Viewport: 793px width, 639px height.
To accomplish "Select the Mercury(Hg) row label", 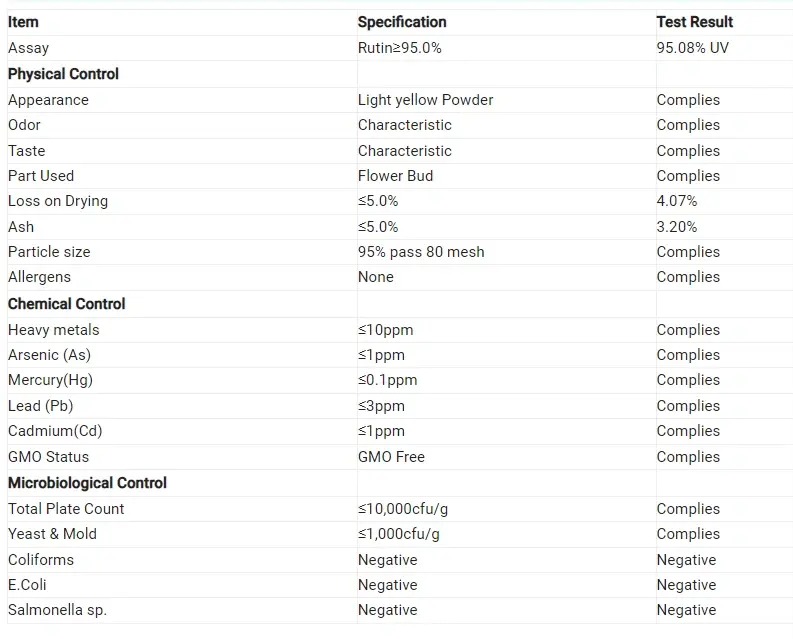I will (x=50, y=380).
